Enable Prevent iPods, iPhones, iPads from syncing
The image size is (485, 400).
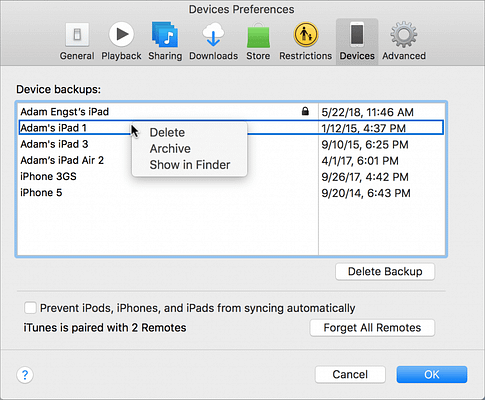pyautogui.click(x=30, y=308)
